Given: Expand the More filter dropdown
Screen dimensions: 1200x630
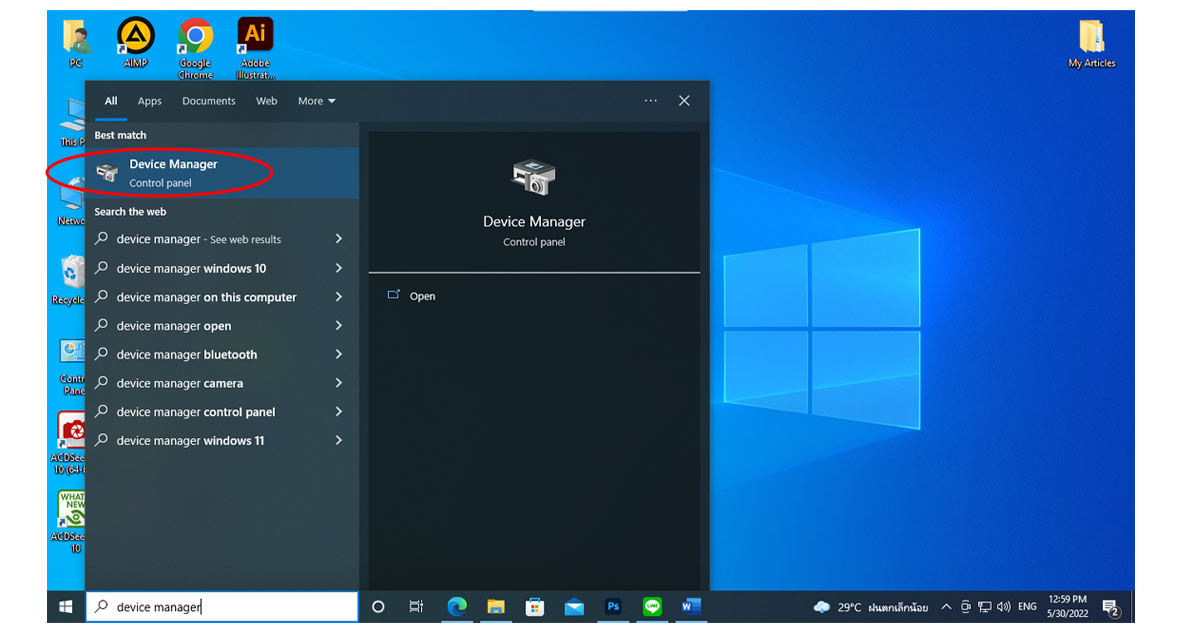Looking at the screenshot, I should [x=316, y=101].
